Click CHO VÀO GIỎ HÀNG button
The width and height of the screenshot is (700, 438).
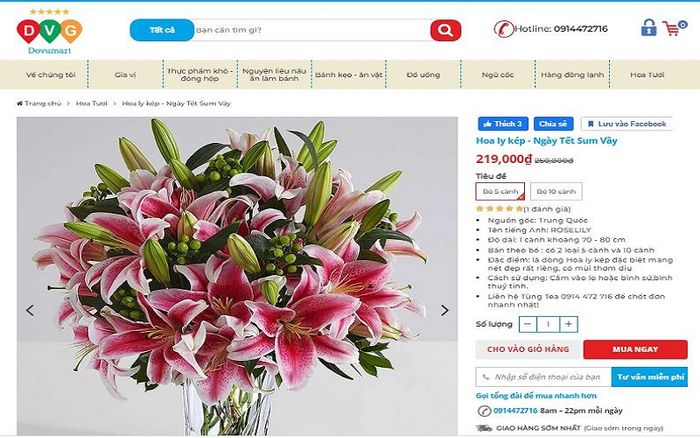tap(528, 349)
